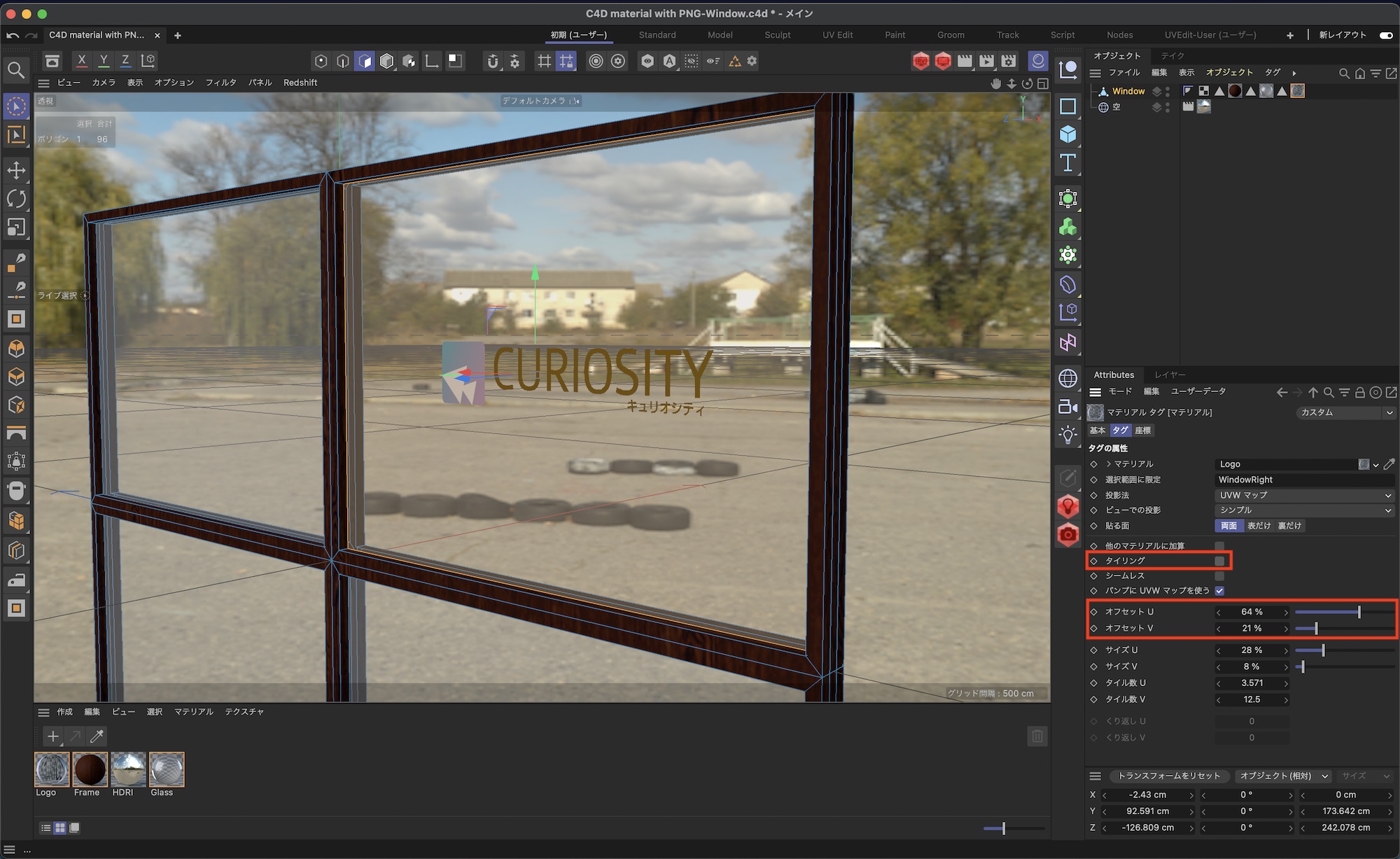Click the Camera object icon
The width and height of the screenshot is (1400, 859).
pos(1067,407)
